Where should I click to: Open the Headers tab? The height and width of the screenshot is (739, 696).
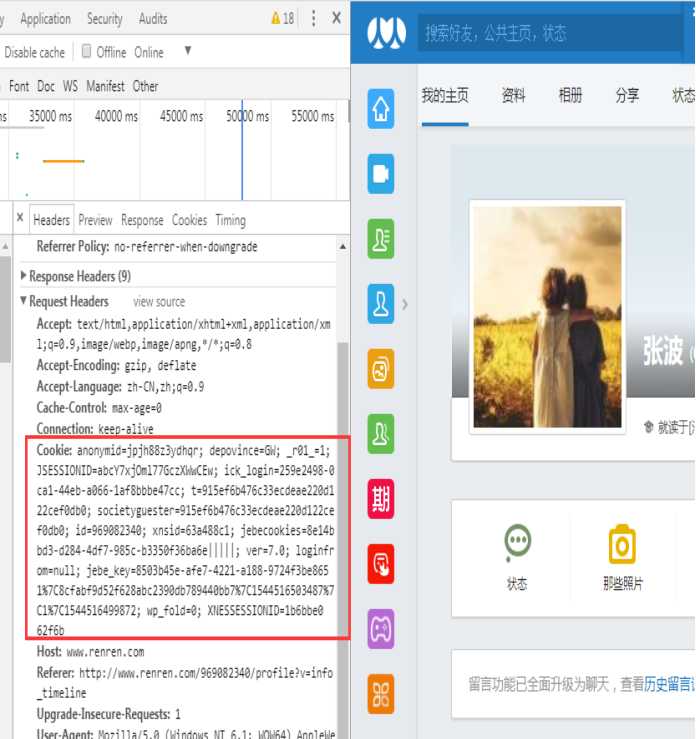(x=51, y=220)
